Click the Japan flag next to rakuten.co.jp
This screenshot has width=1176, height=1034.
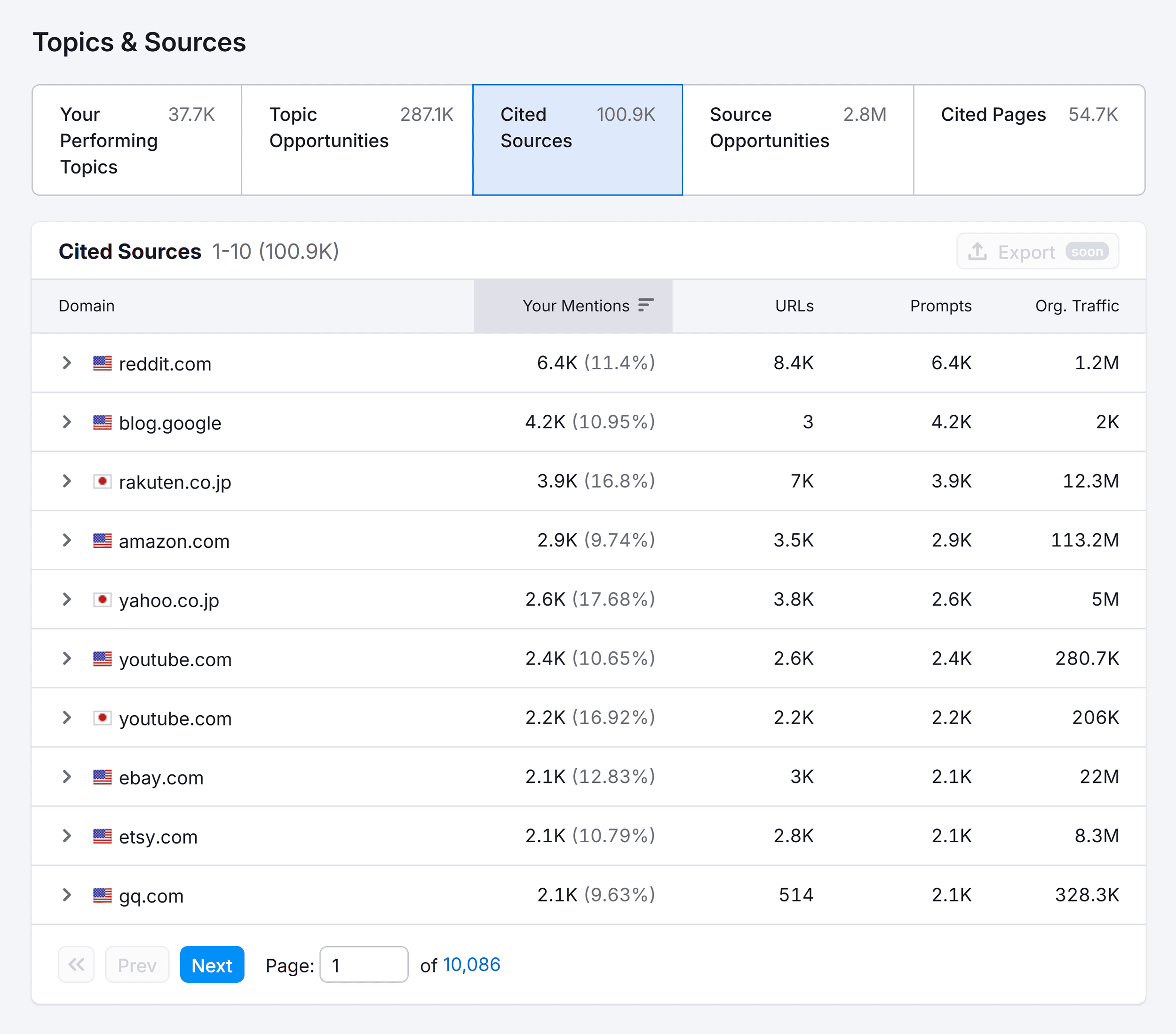tap(103, 481)
